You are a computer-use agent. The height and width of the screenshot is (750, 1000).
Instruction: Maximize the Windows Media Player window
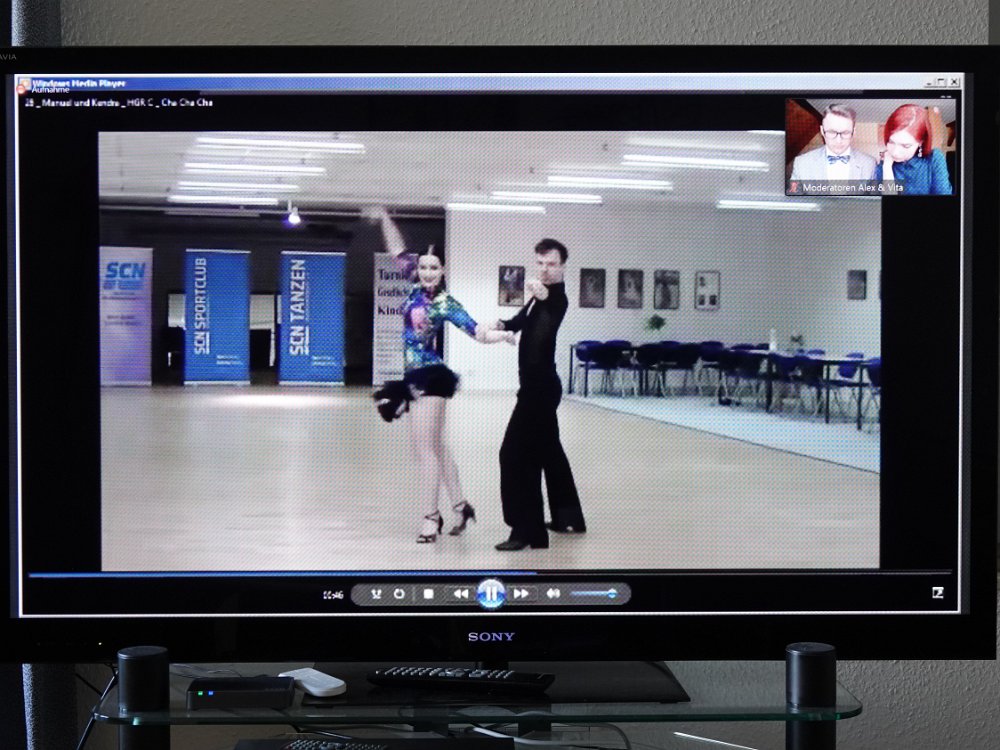(x=941, y=82)
